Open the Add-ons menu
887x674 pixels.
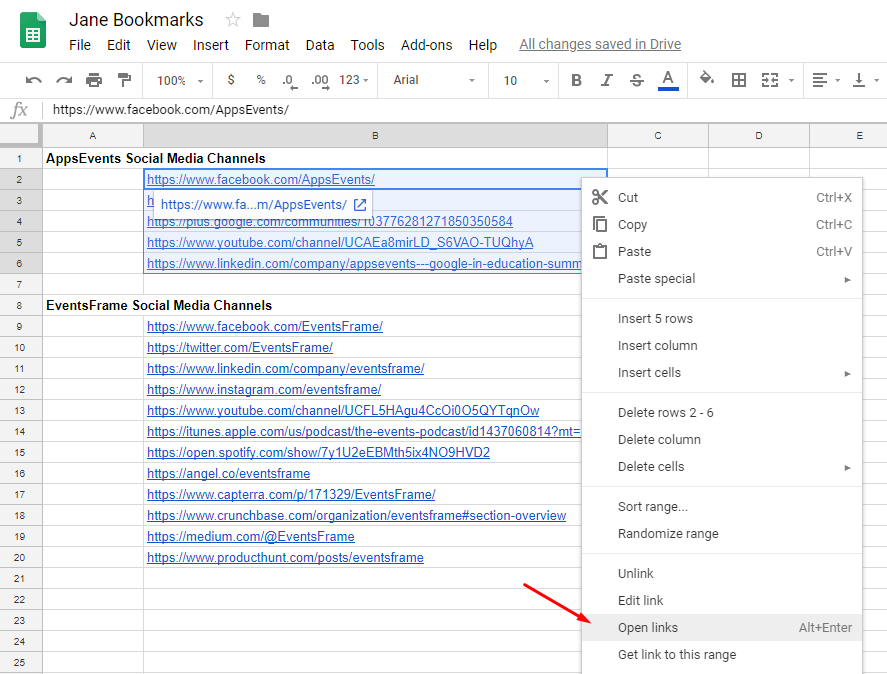pyautogui.click(x=427, y=45)
